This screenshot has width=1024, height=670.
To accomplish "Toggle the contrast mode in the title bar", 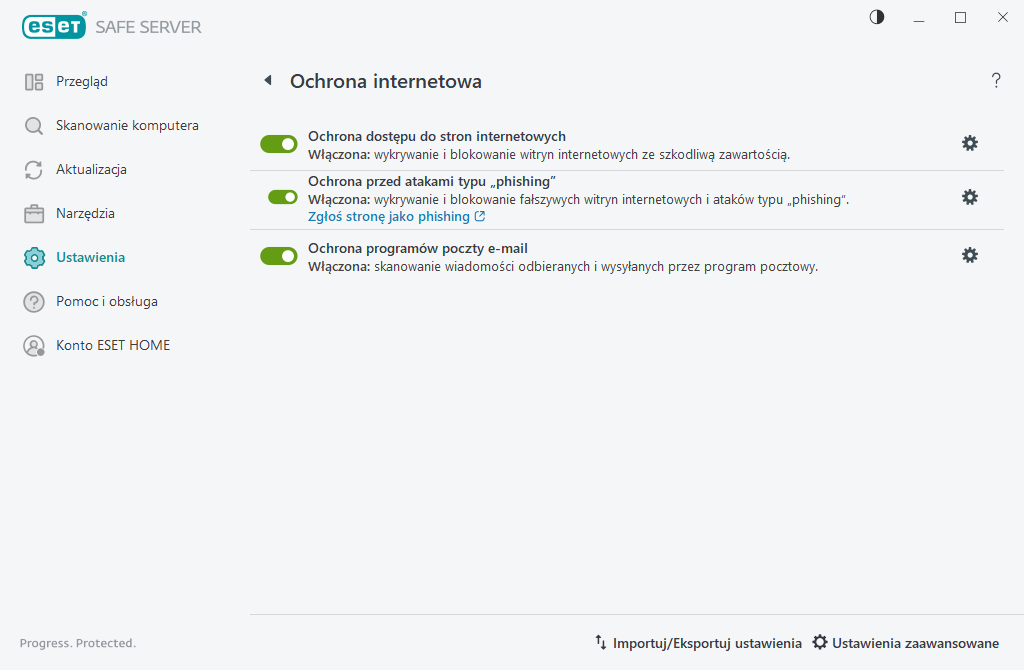I will click(x=876, y=17).
